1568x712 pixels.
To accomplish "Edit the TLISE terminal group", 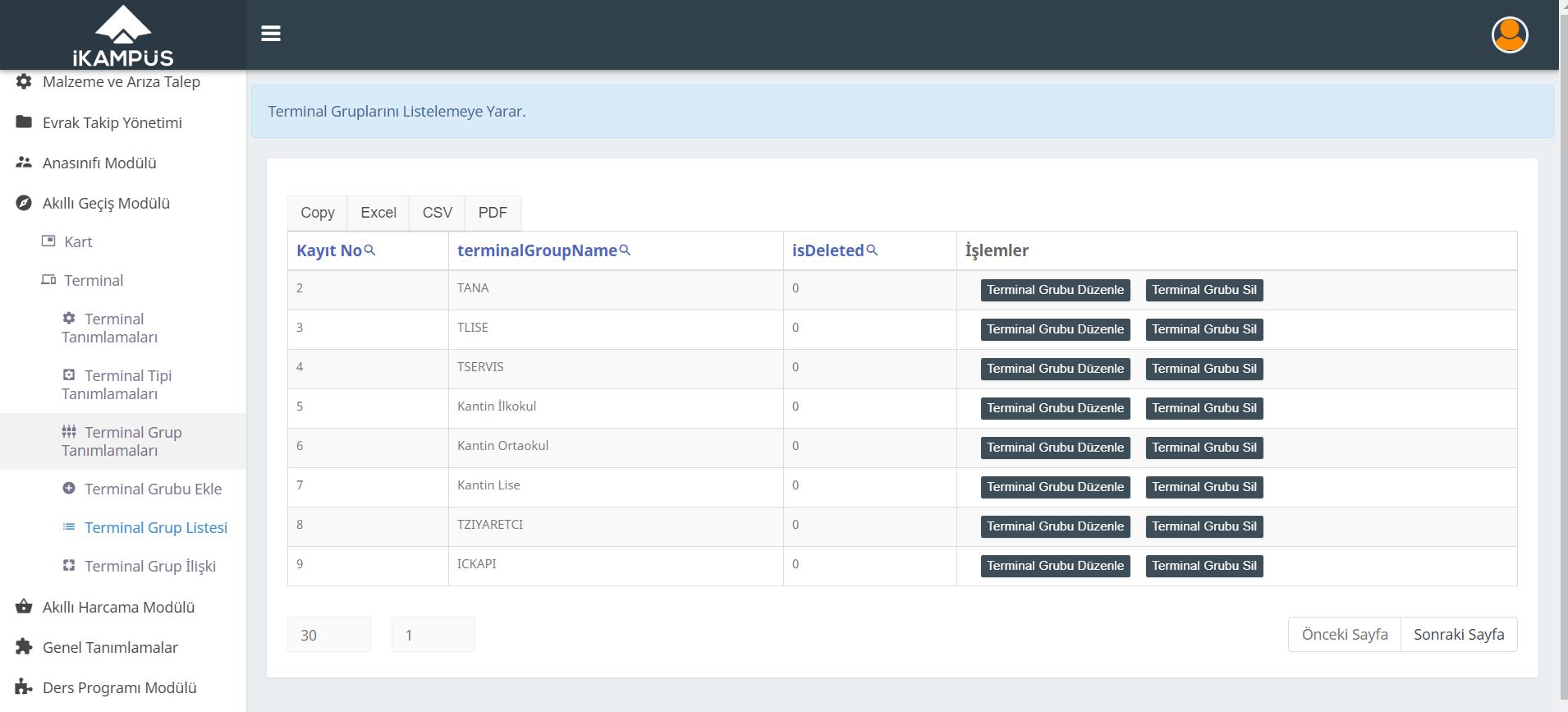I will [1055, 329].
